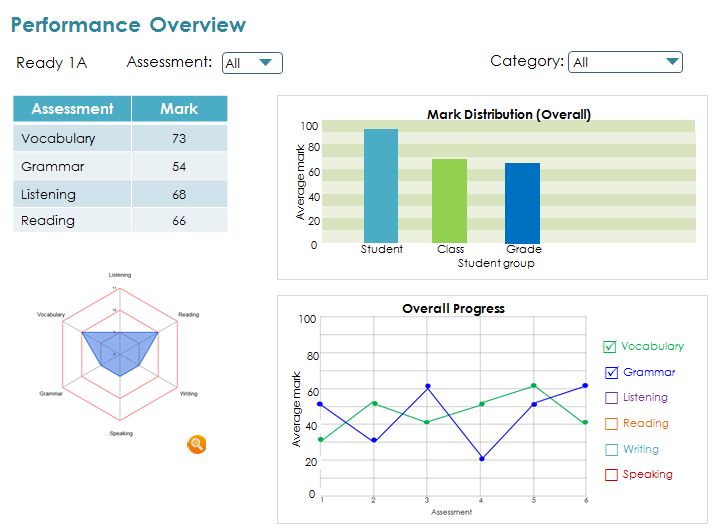Screen dimensions: 726x530
Task: Click the mark value 68
Action: coord(179,194)
